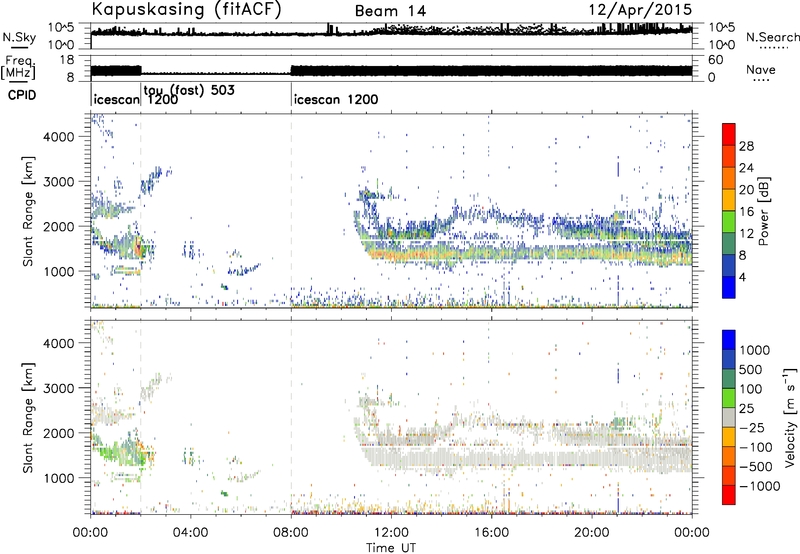The image size is (800, 554).
Task: Click the '28' tick on Power colorbar
Action: click(x=746, y=146)
